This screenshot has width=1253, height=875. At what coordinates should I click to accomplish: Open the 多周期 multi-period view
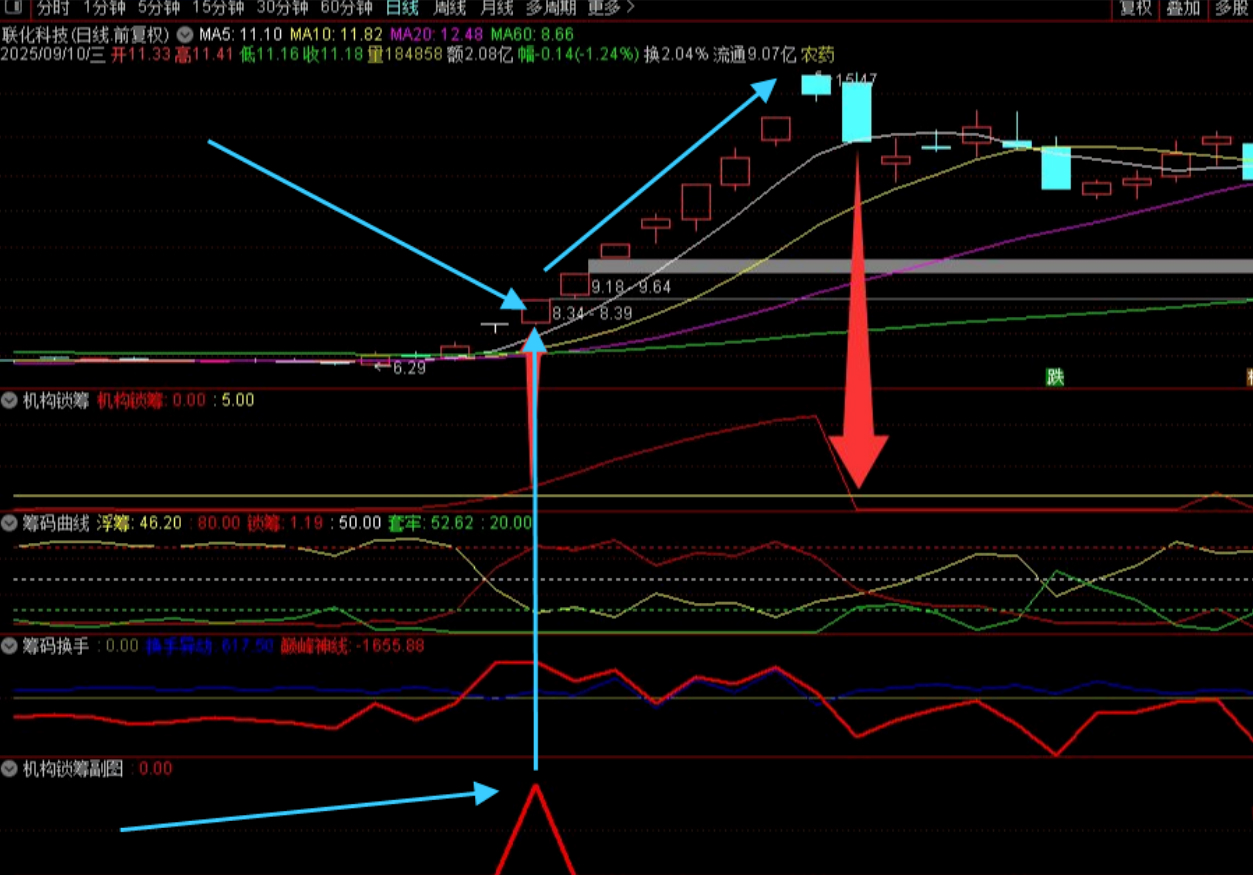[552, 9]
